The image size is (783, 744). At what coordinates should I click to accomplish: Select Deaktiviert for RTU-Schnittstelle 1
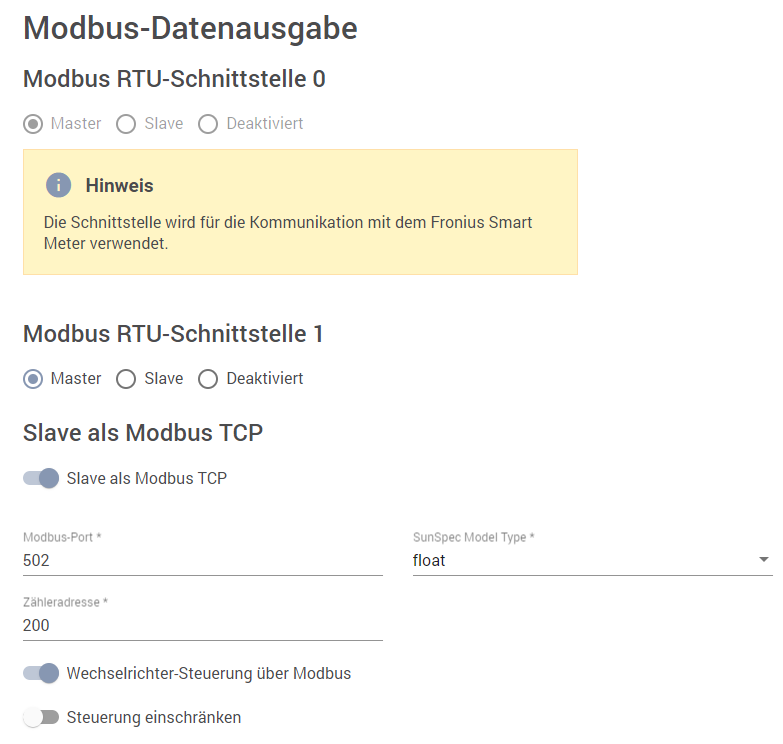[x=208, y=379]
